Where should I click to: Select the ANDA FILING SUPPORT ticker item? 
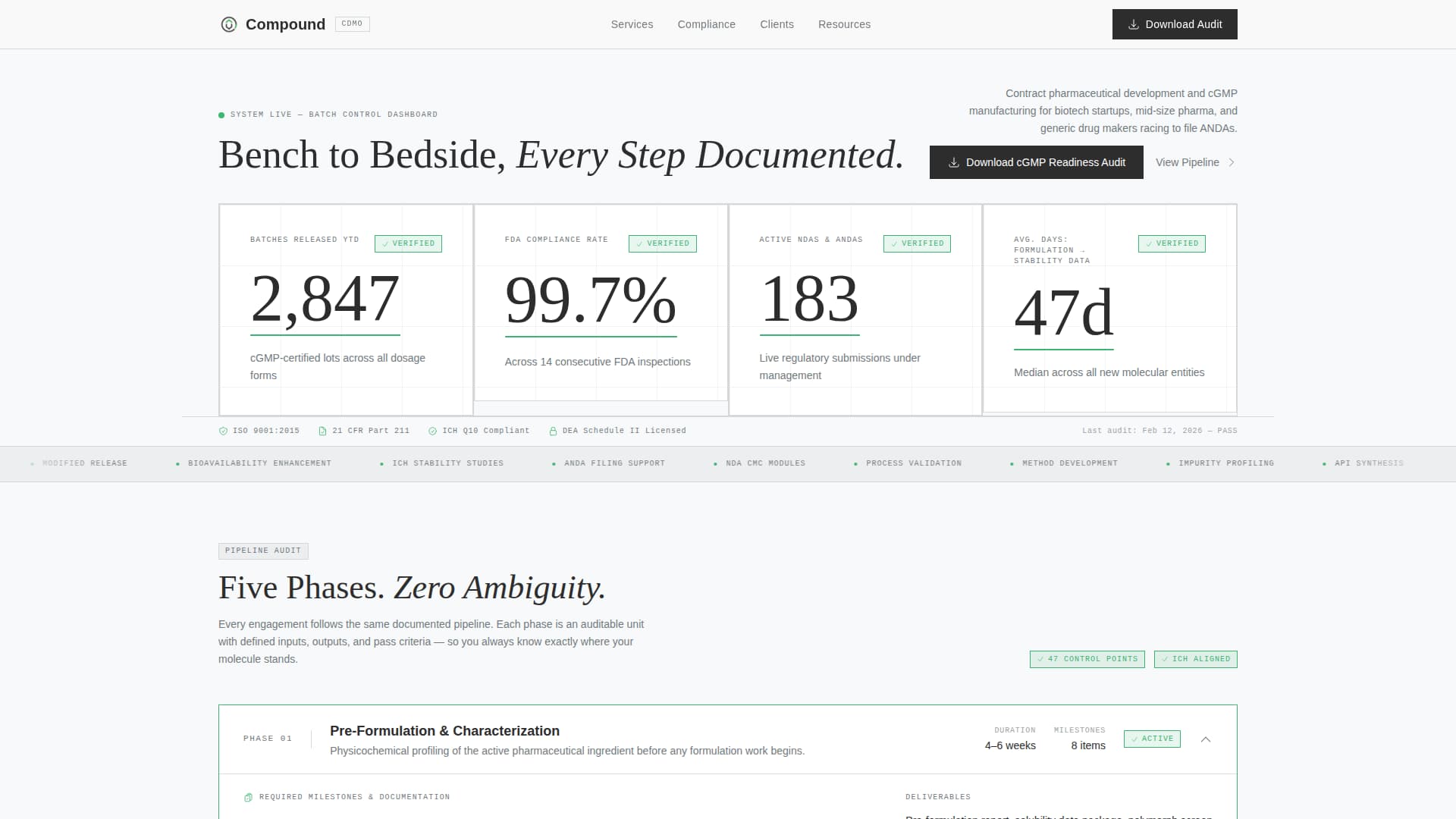(615, 463)
